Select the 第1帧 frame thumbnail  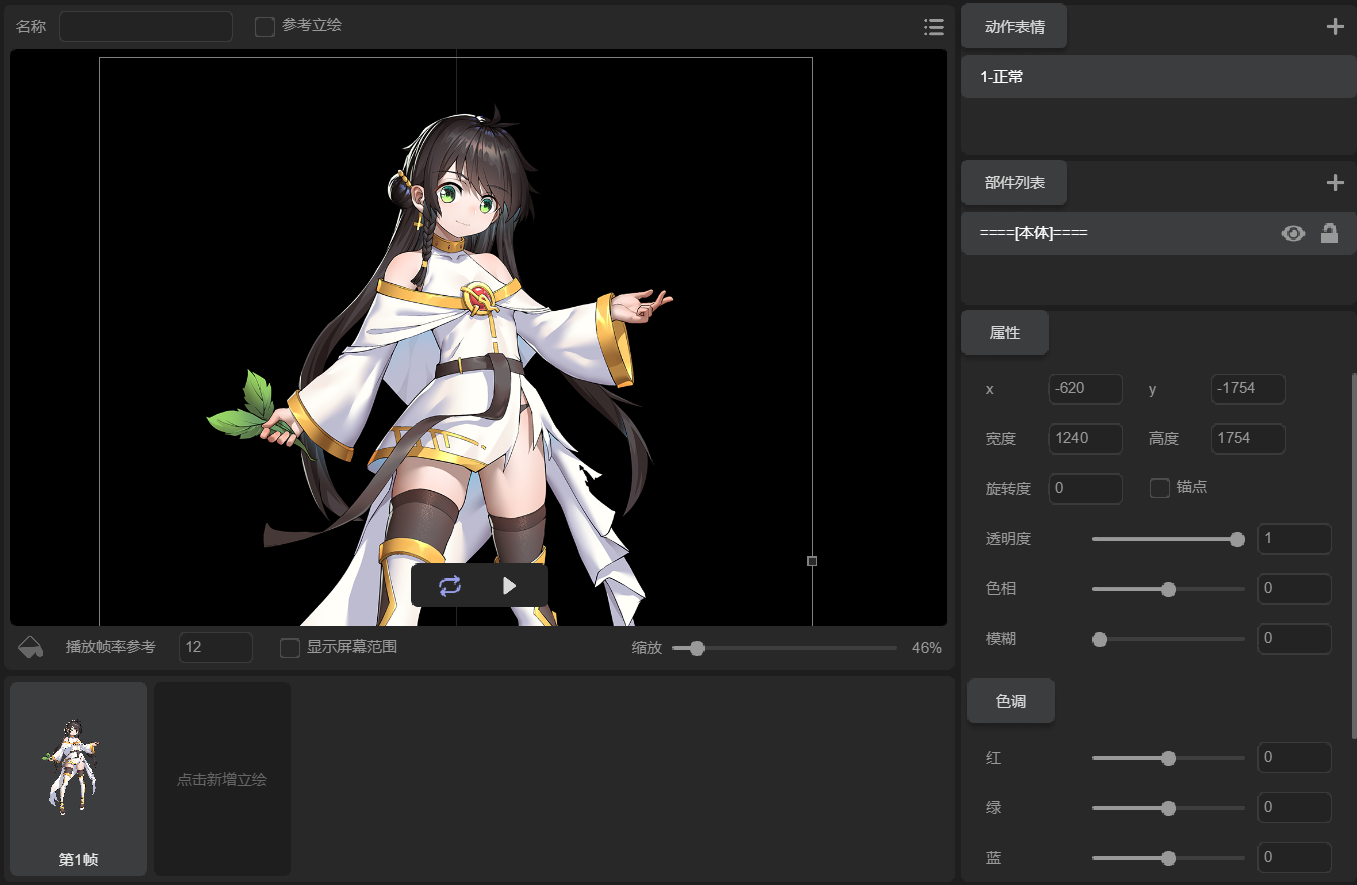point(78,779)
